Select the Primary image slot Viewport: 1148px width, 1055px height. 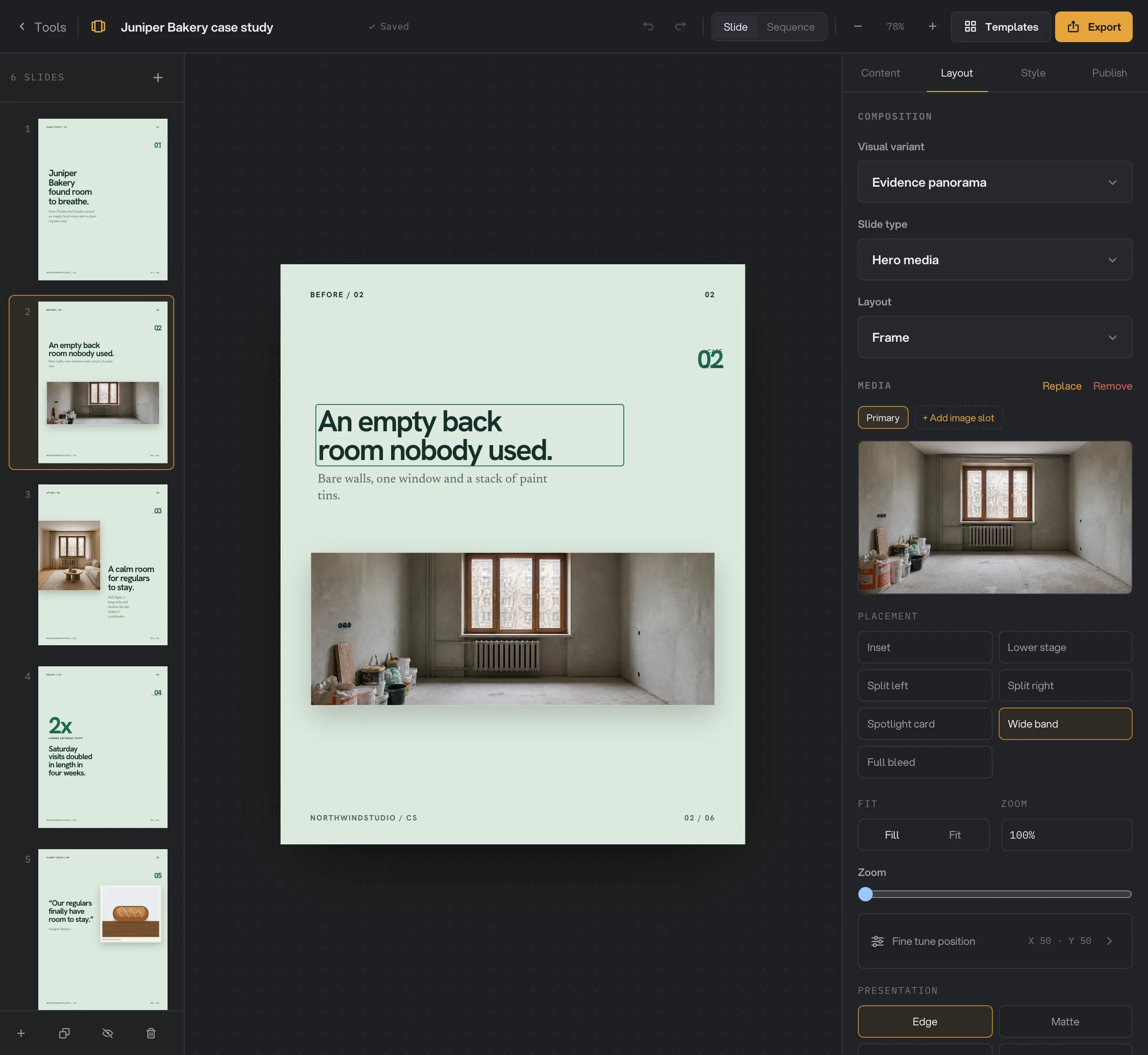pos(883,418)
